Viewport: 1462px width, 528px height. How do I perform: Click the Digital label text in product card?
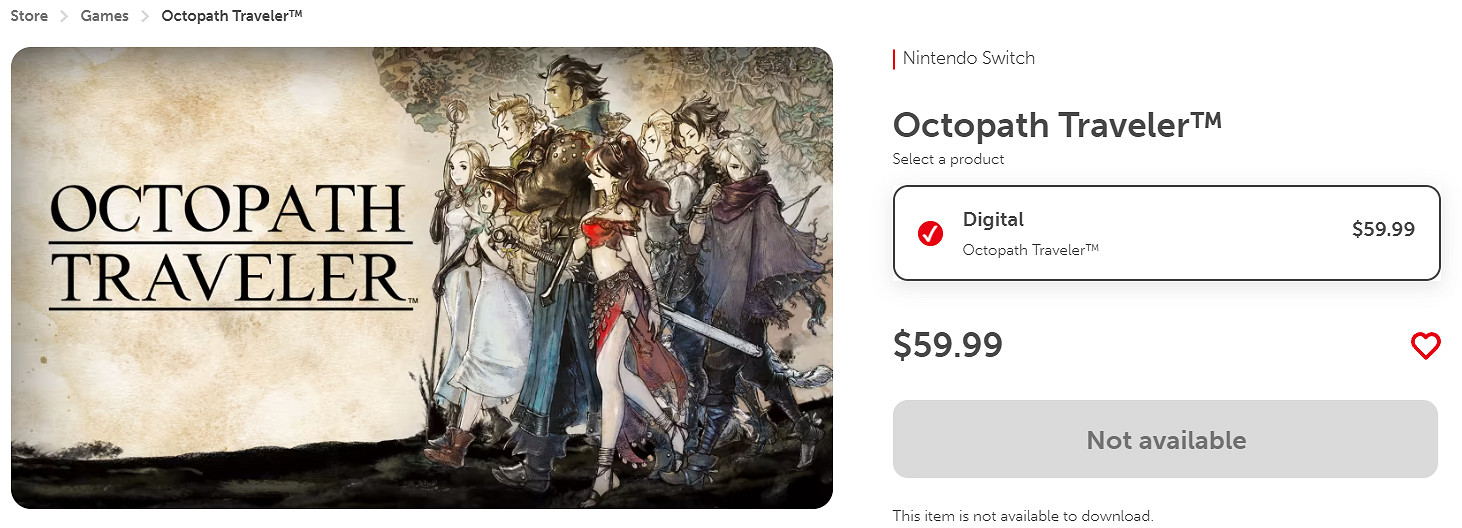[x=993, y=219]
